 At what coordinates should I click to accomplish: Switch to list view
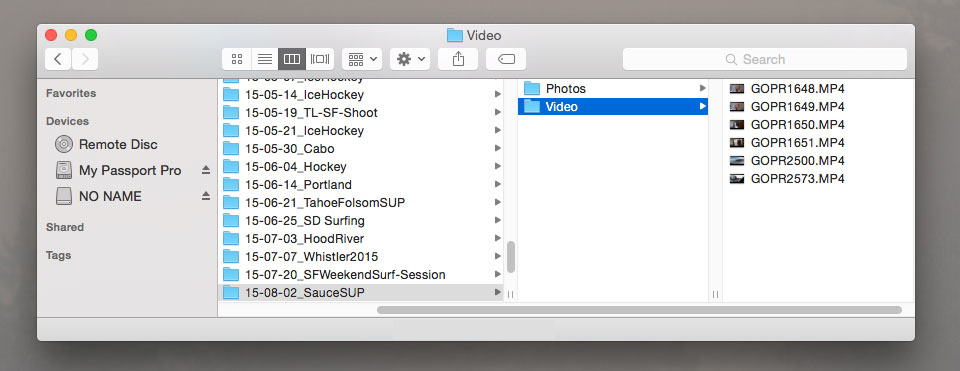pos(264,59)
